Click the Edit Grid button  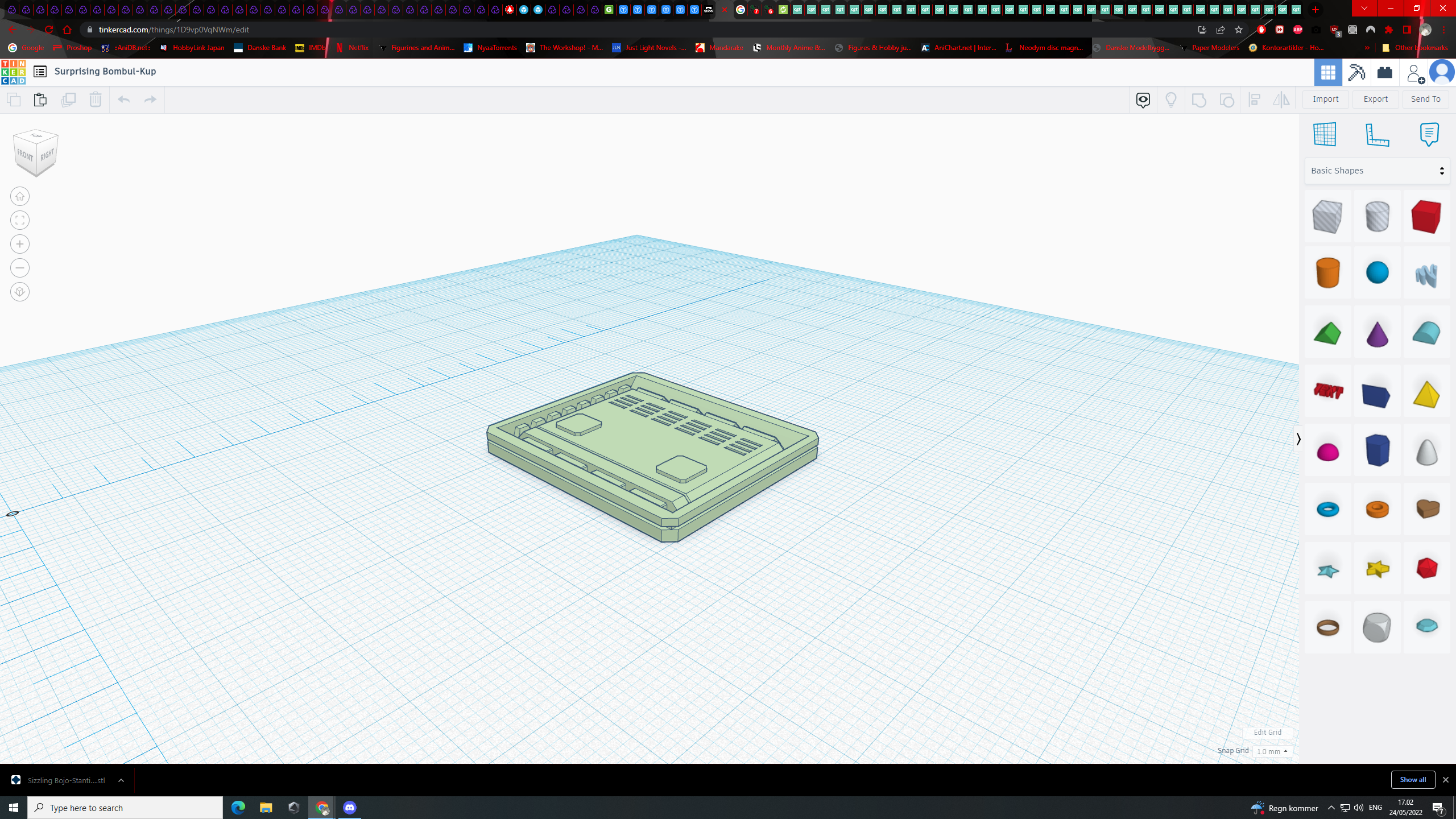tap(1267, 733)
